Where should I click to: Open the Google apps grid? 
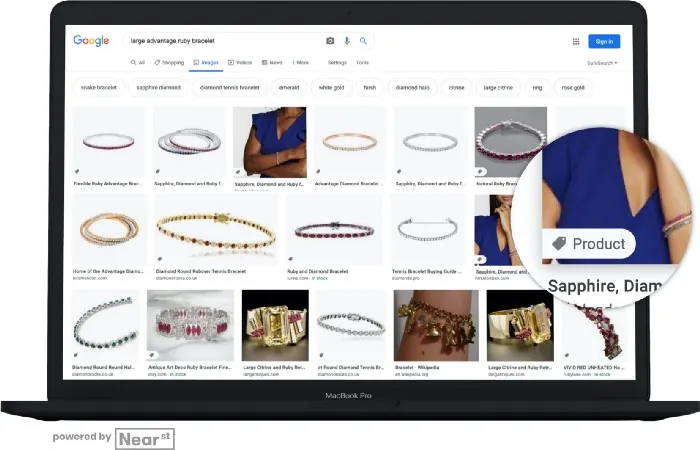click(x=576, y=42)
